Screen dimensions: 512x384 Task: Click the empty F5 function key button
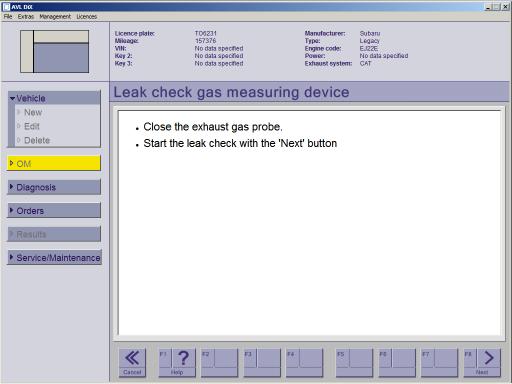click(x=354, y=363)
